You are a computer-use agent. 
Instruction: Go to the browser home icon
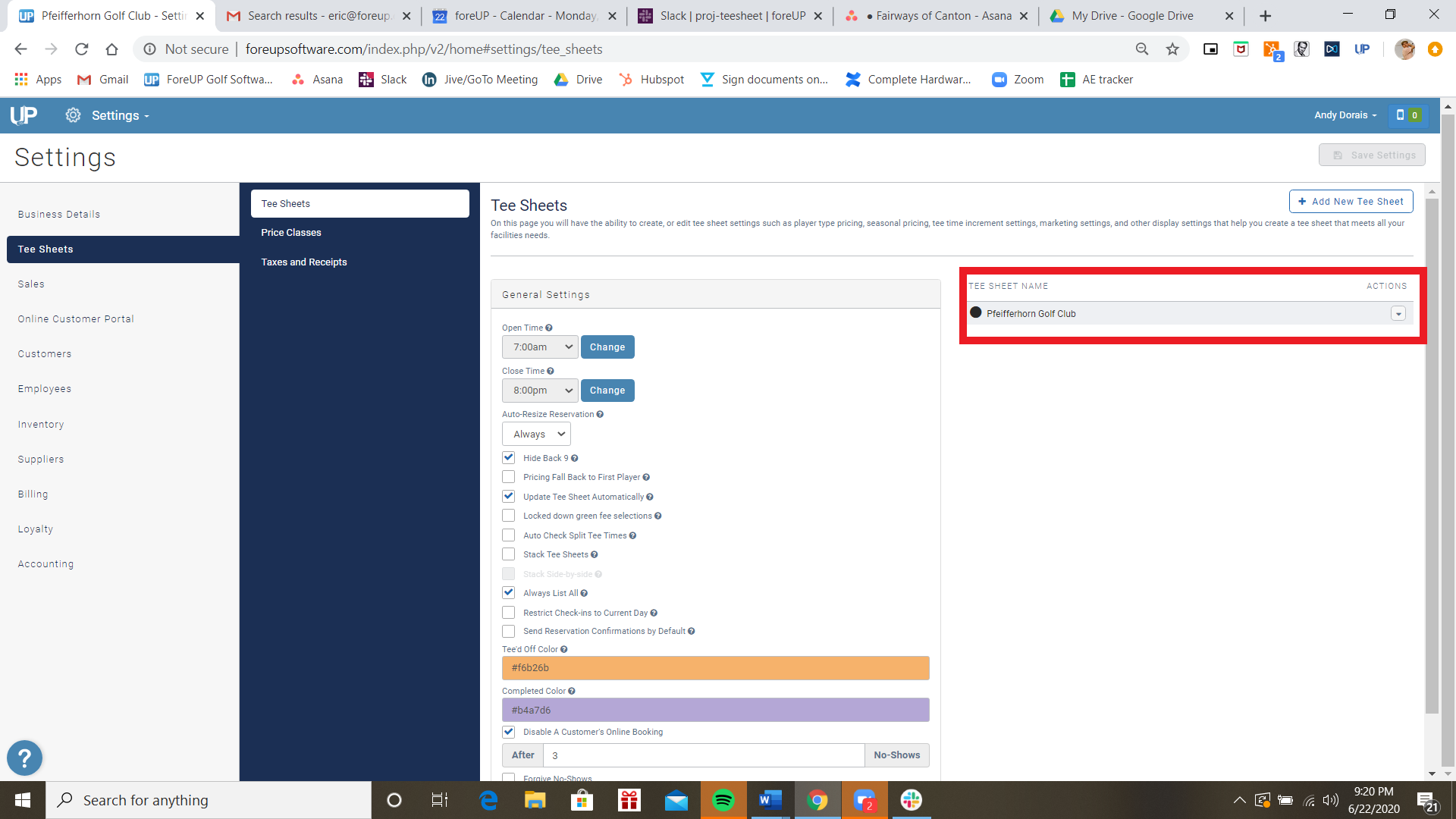point(111,49)
